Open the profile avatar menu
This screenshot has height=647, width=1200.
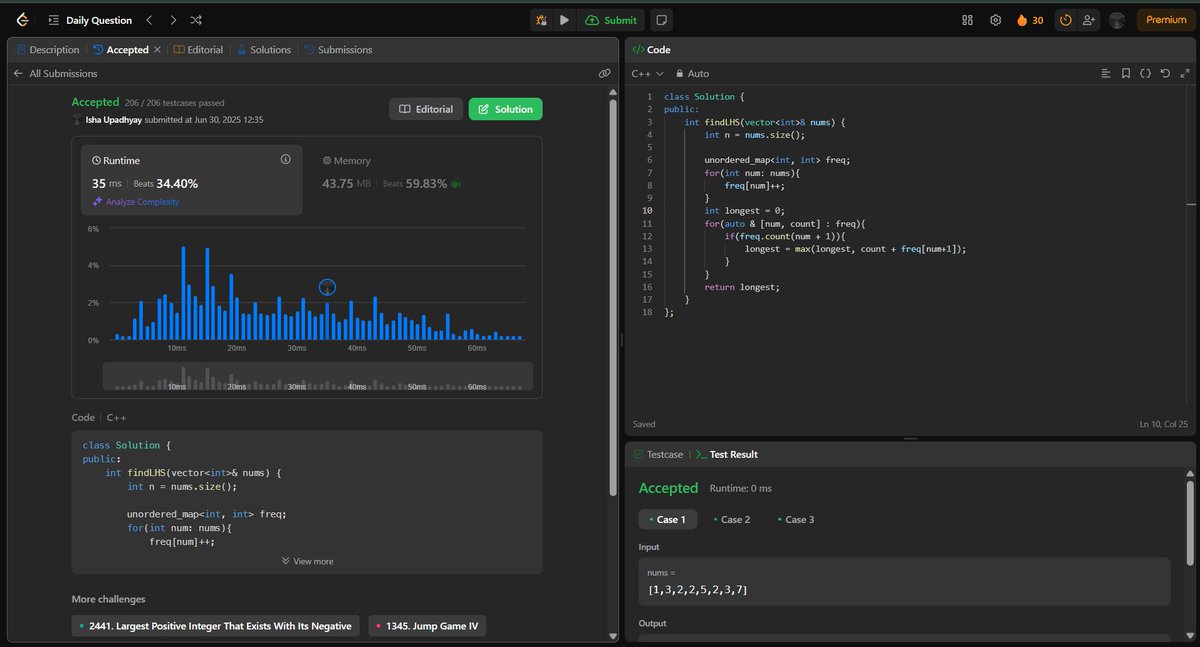coord(1117,20)
